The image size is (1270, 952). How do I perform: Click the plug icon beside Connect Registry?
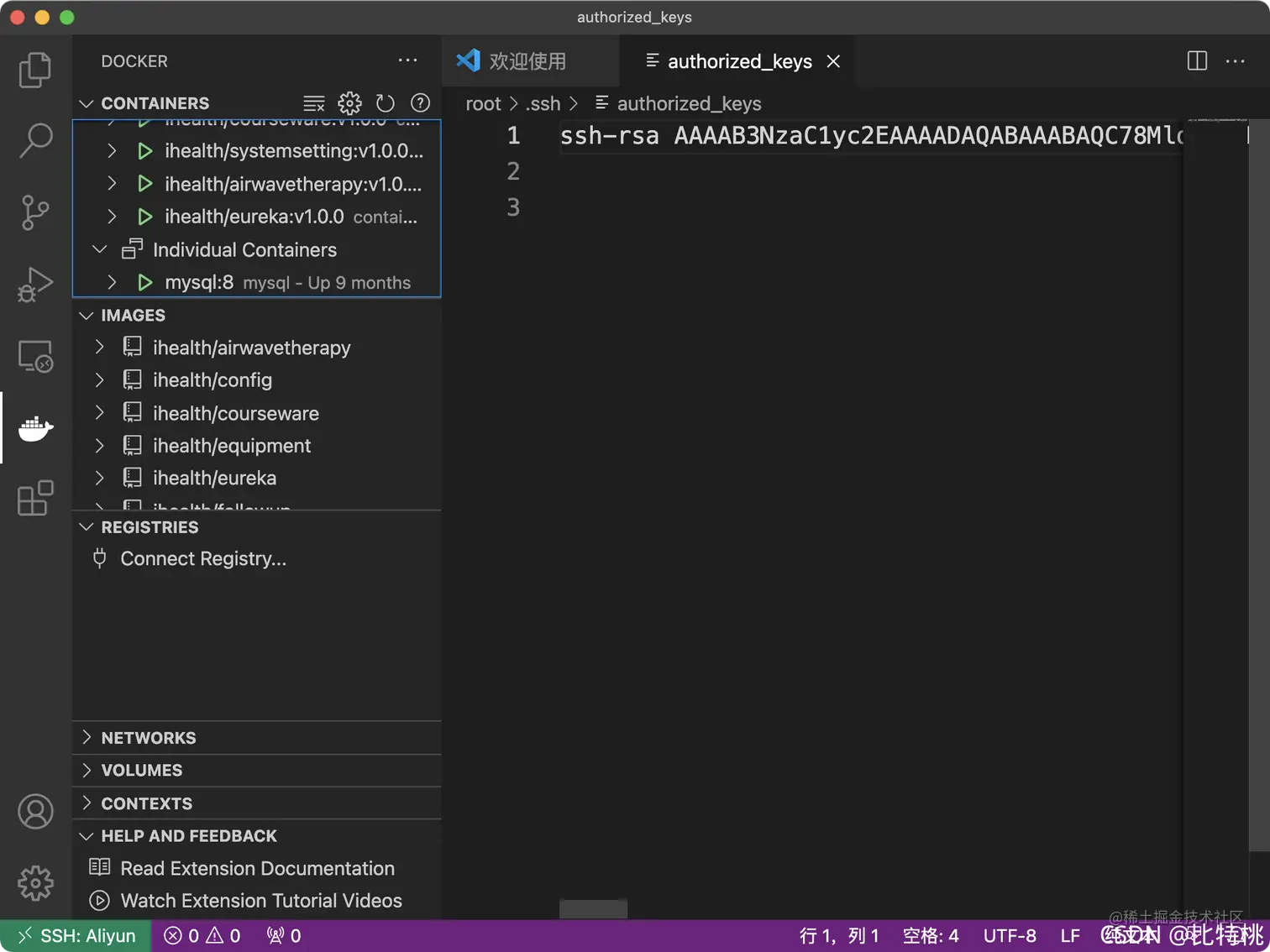[100, 558]
